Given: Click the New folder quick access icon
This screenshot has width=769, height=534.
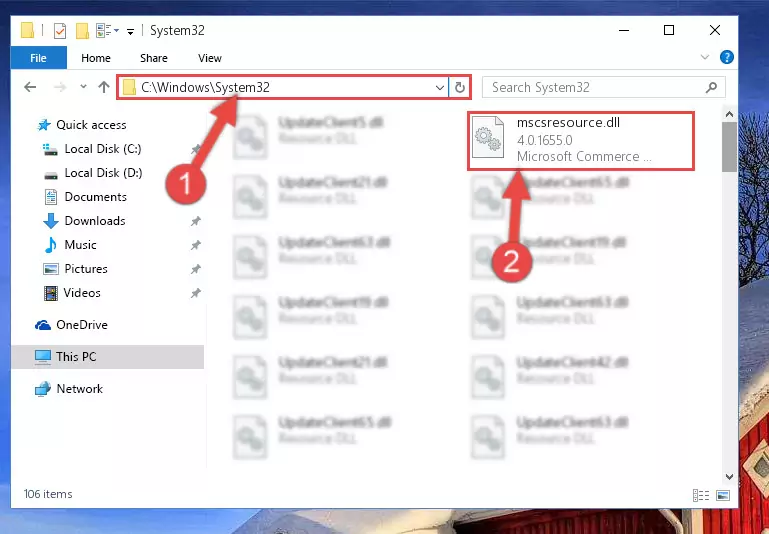Looking at the screenshot, I should (x=82, y=31).
